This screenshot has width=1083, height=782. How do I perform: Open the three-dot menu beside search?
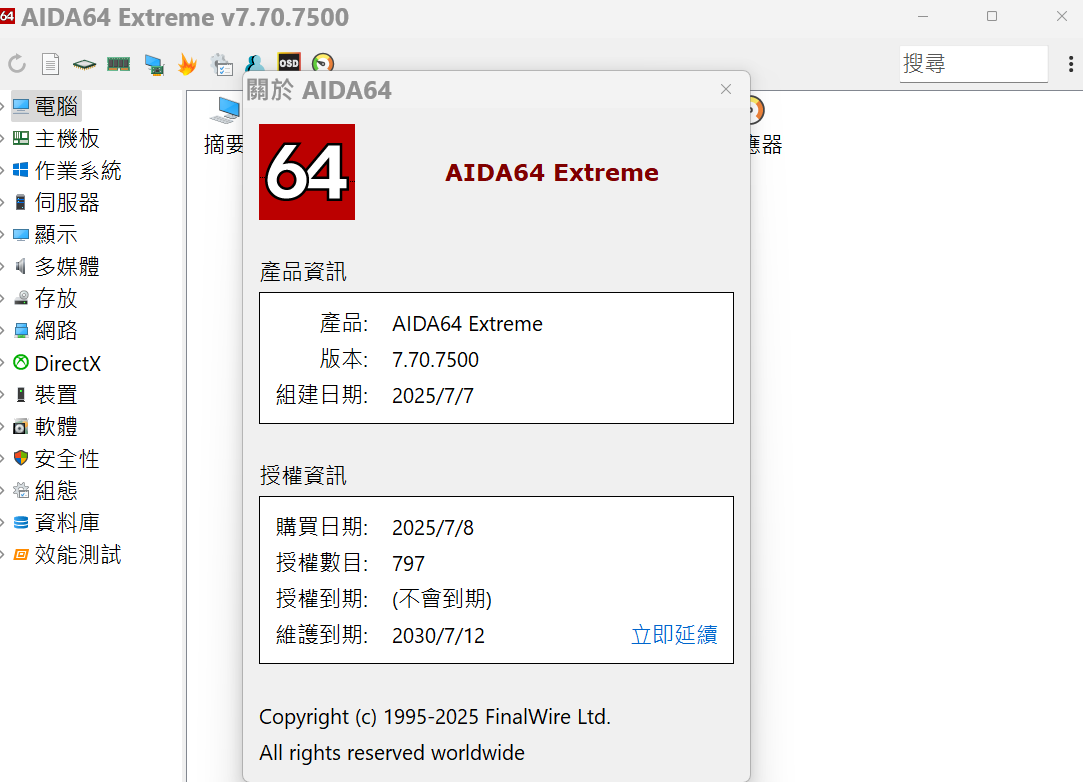(x=1071, y=64)
